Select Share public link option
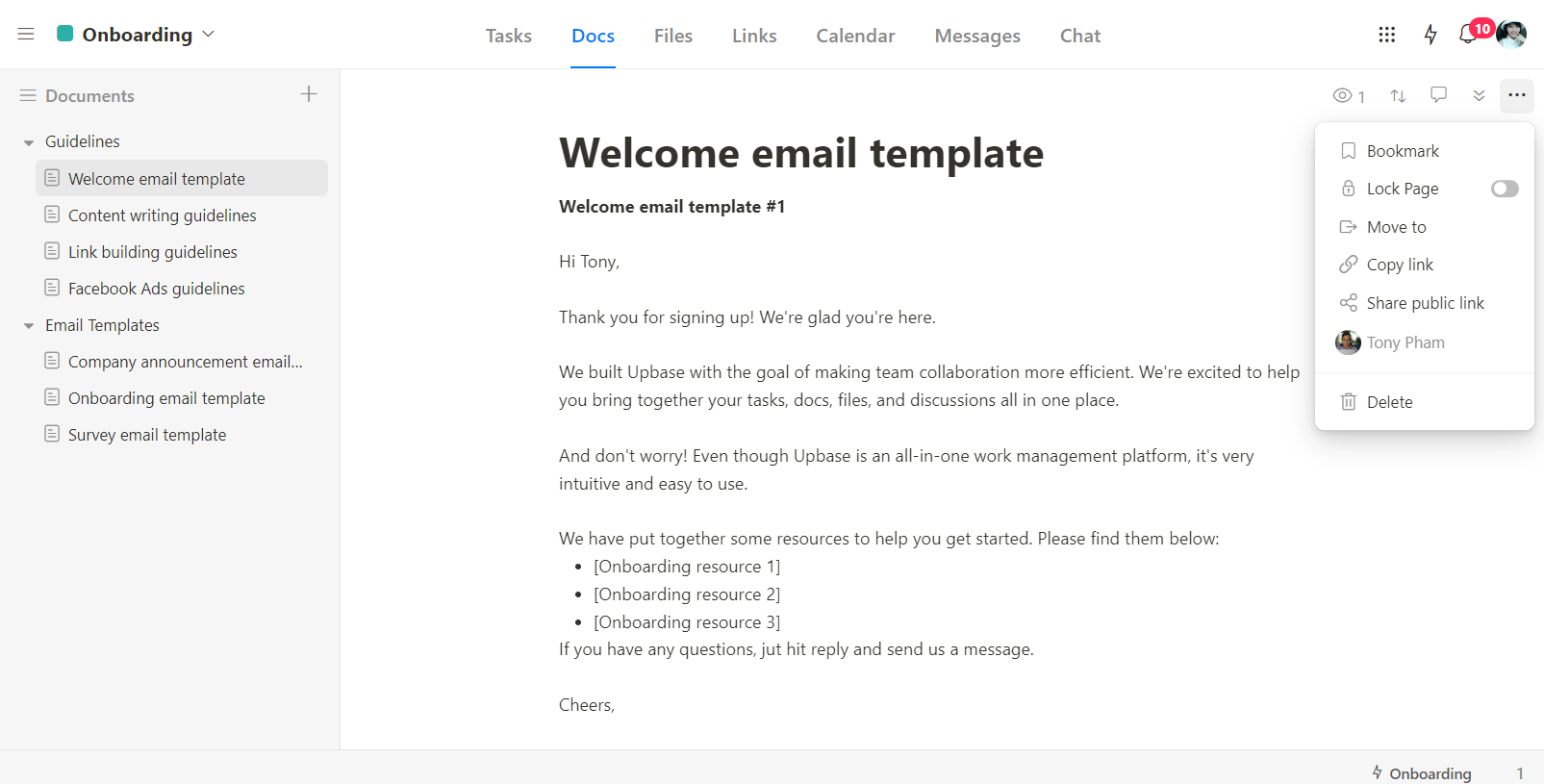The image size is (1544, 784). [1424, 303]
